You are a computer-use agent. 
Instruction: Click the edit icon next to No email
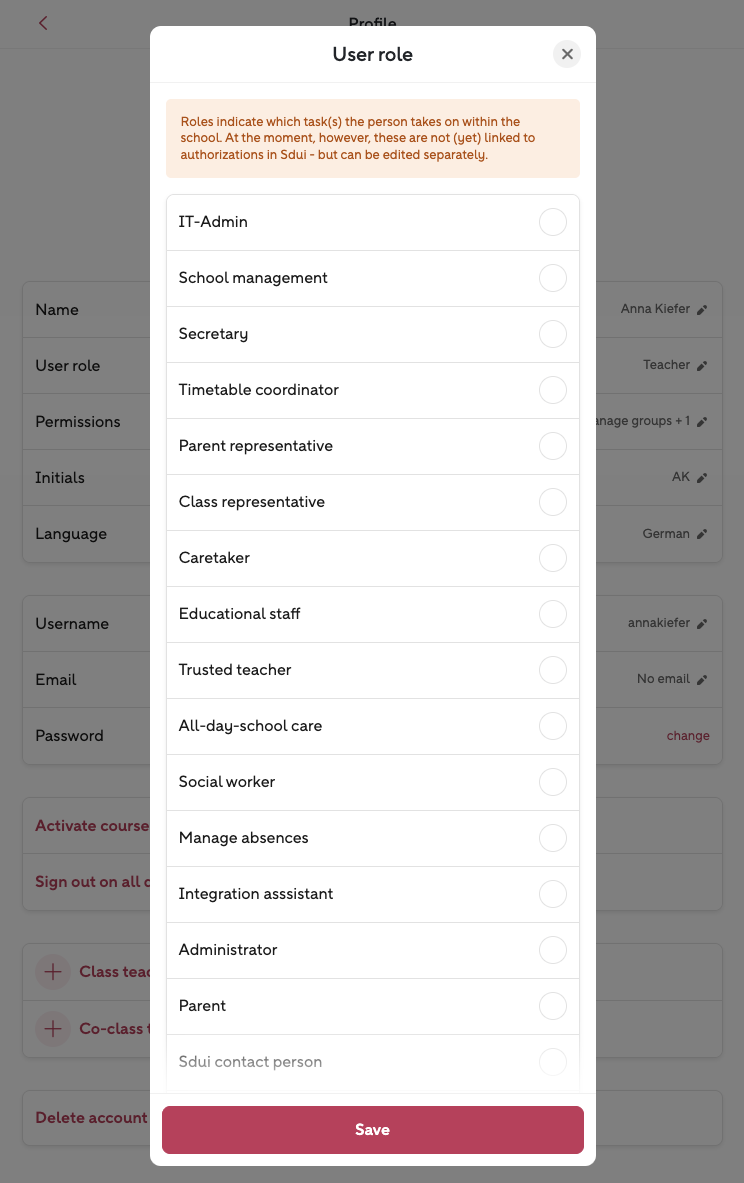(702, 680)
